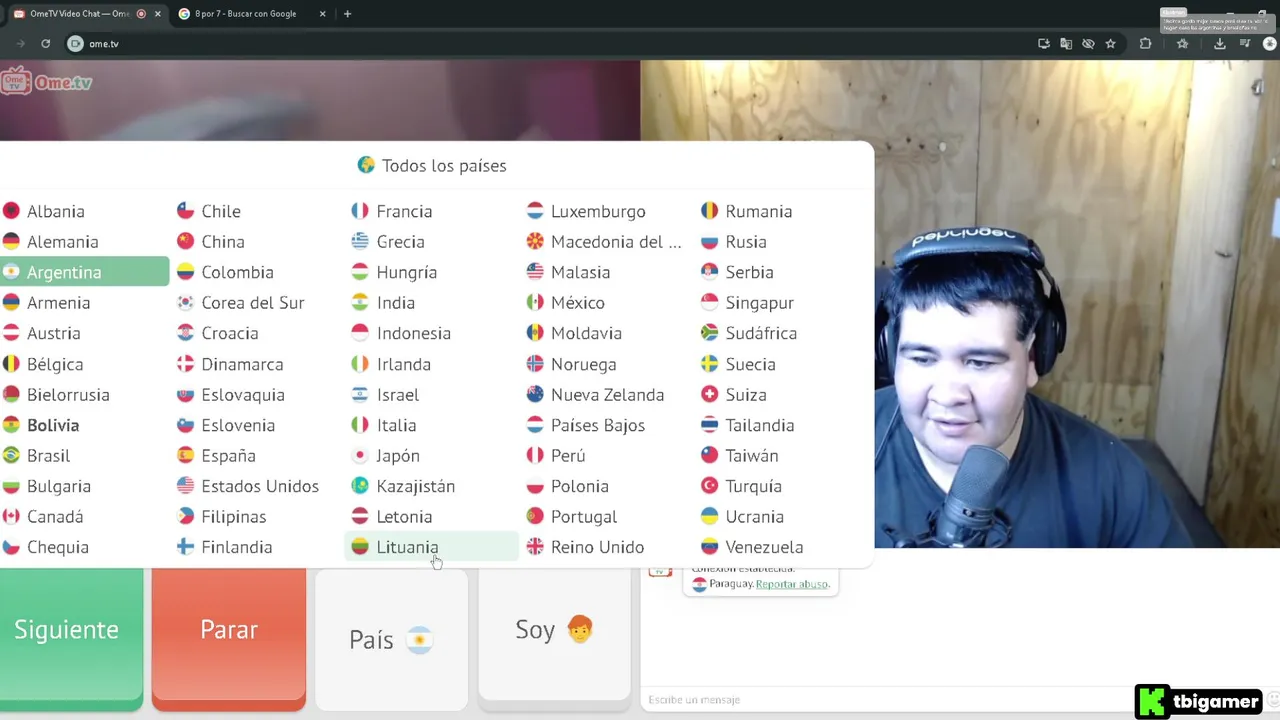Viewport: 1280px width, 720px height.
Task: Choose Lituania from the country list
Action: pyautogui.click(x=432, y=547)
